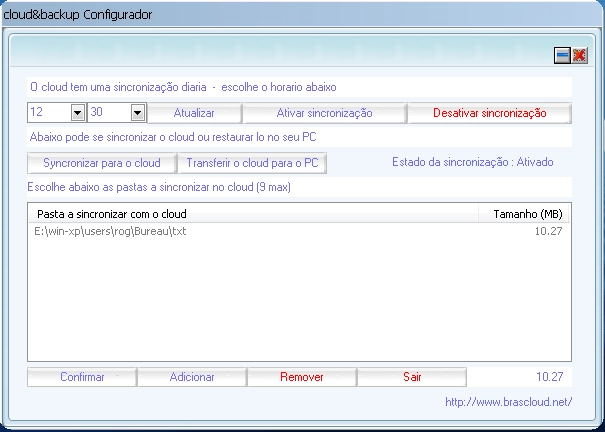
Task: Click the total size 10.27 beside Sair
Action: [x=549, y=376]
